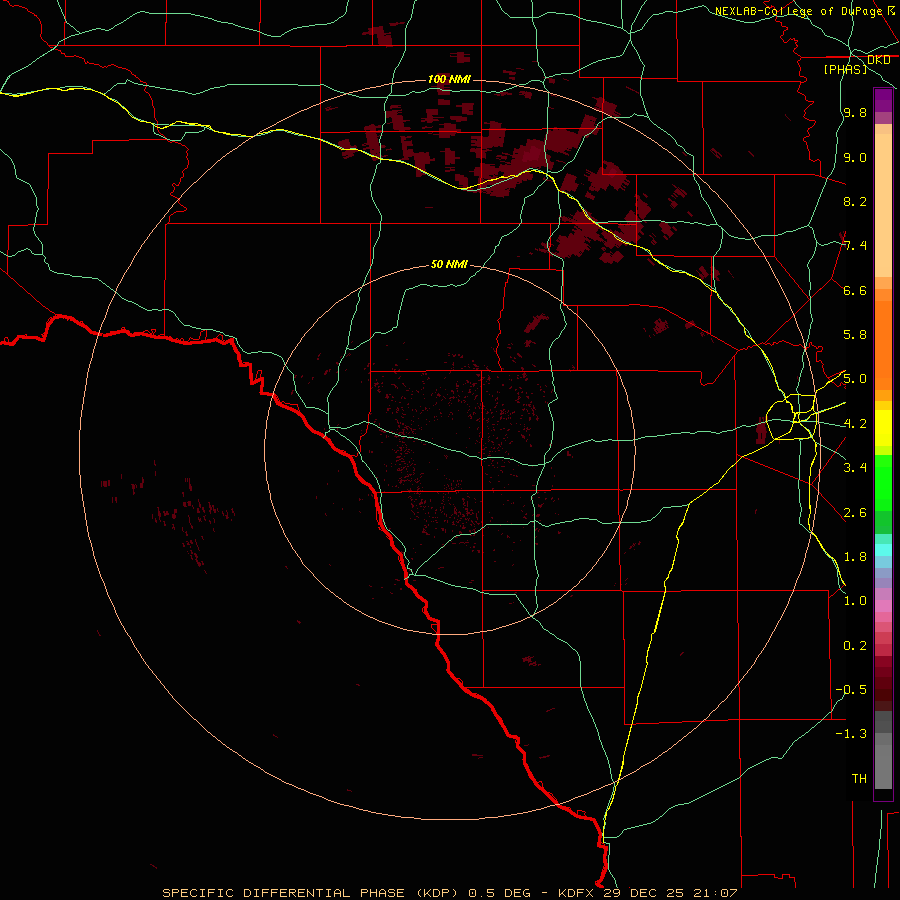Click the 9.0 legend value
Screen dimensions: 900x900
point(855,157)
